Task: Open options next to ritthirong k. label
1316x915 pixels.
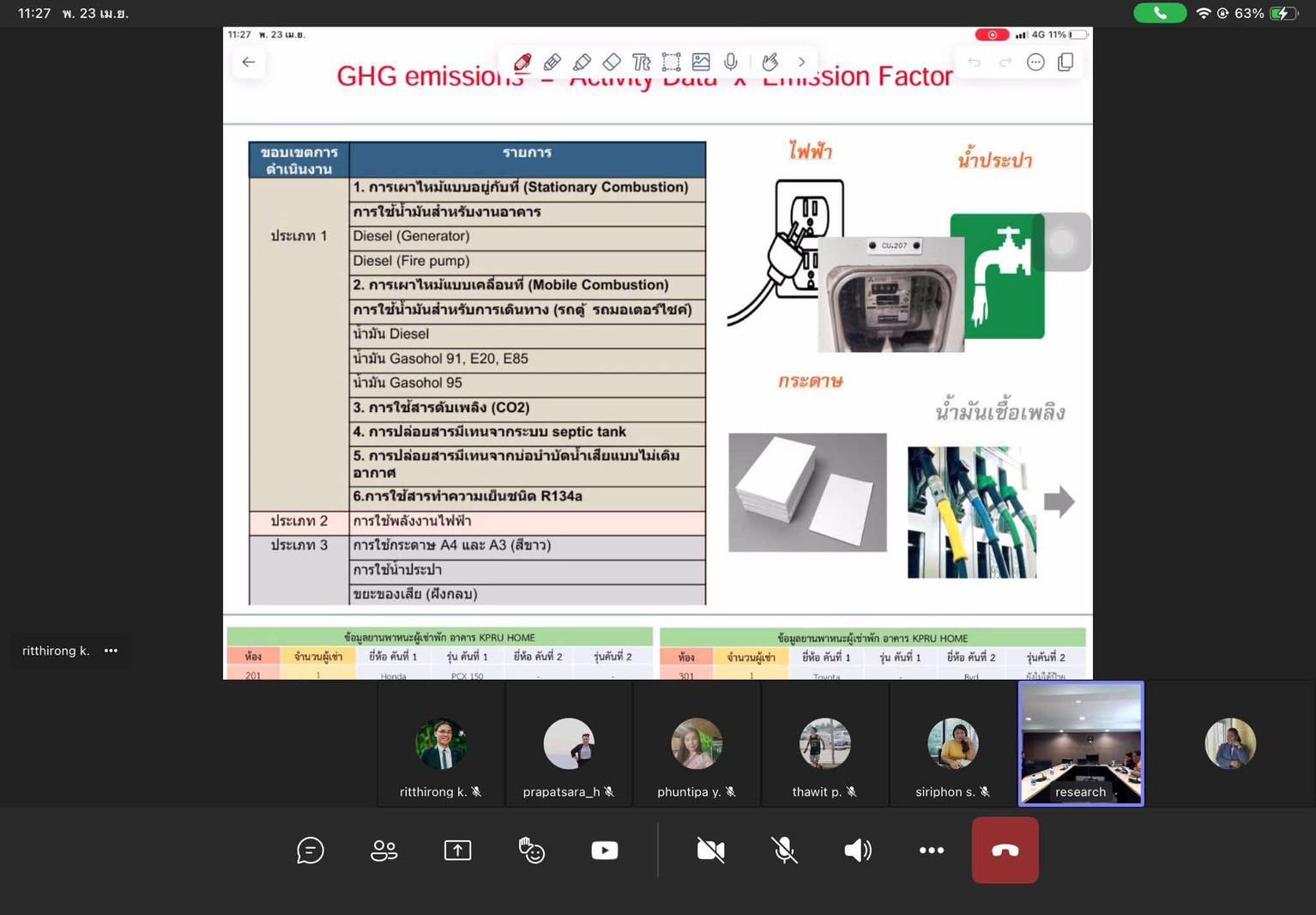Action: (111, 651)
